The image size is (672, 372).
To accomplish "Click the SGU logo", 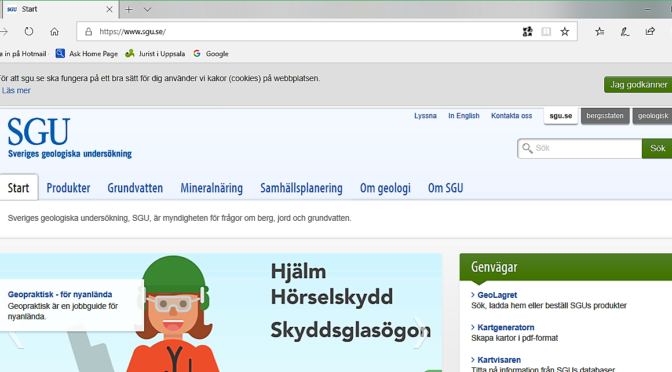I will click(69, 138).
